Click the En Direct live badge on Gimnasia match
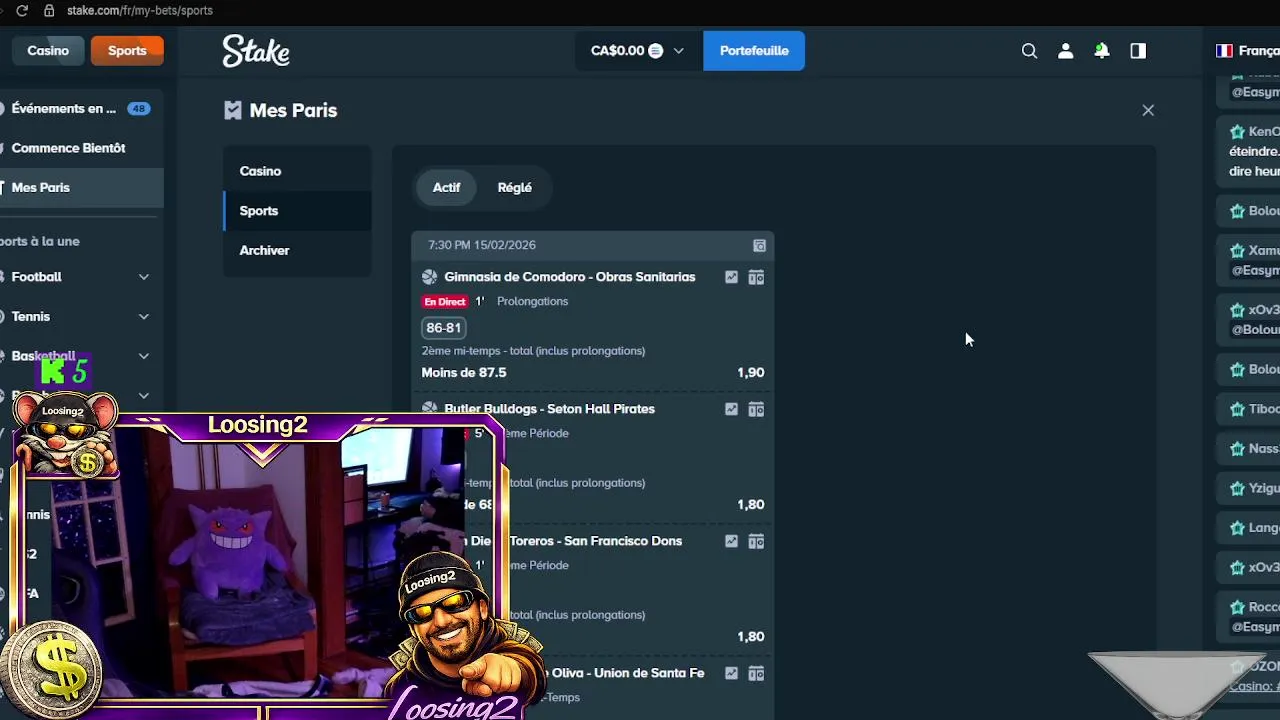 point(445,302)
